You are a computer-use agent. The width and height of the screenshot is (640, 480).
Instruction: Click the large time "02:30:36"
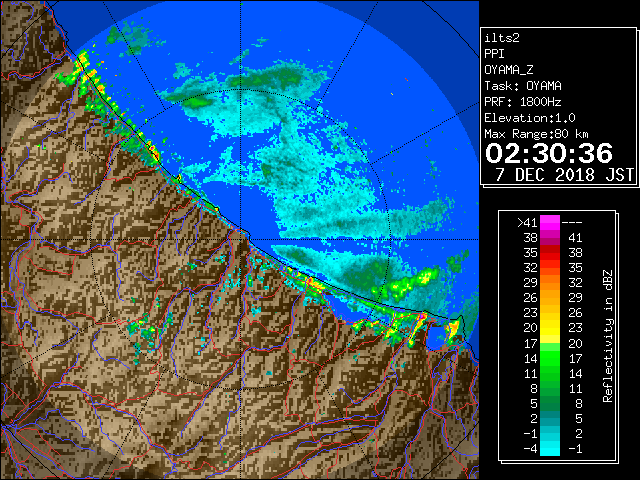[x=549, y=153]
